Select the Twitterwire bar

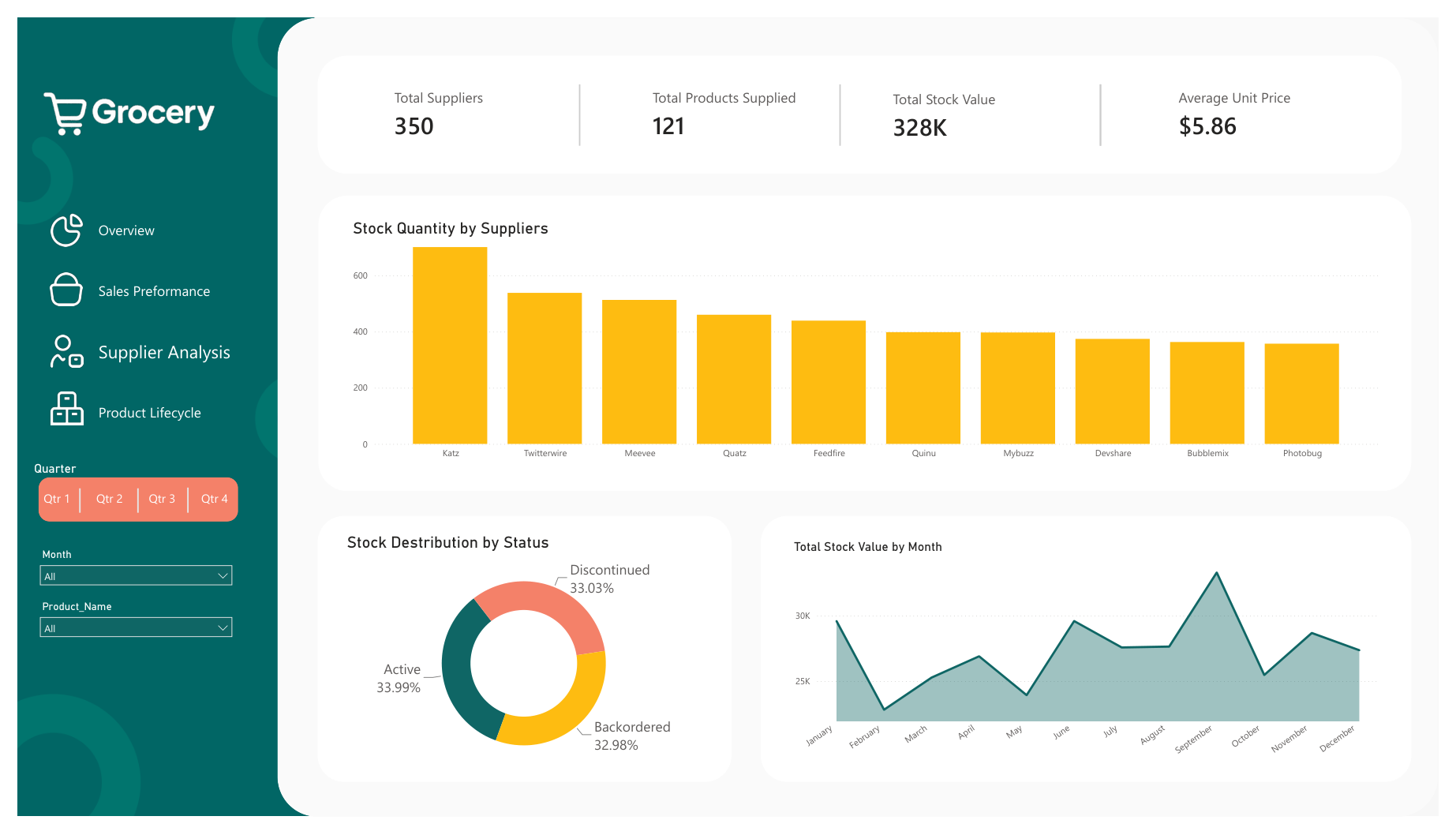[545, 369]
